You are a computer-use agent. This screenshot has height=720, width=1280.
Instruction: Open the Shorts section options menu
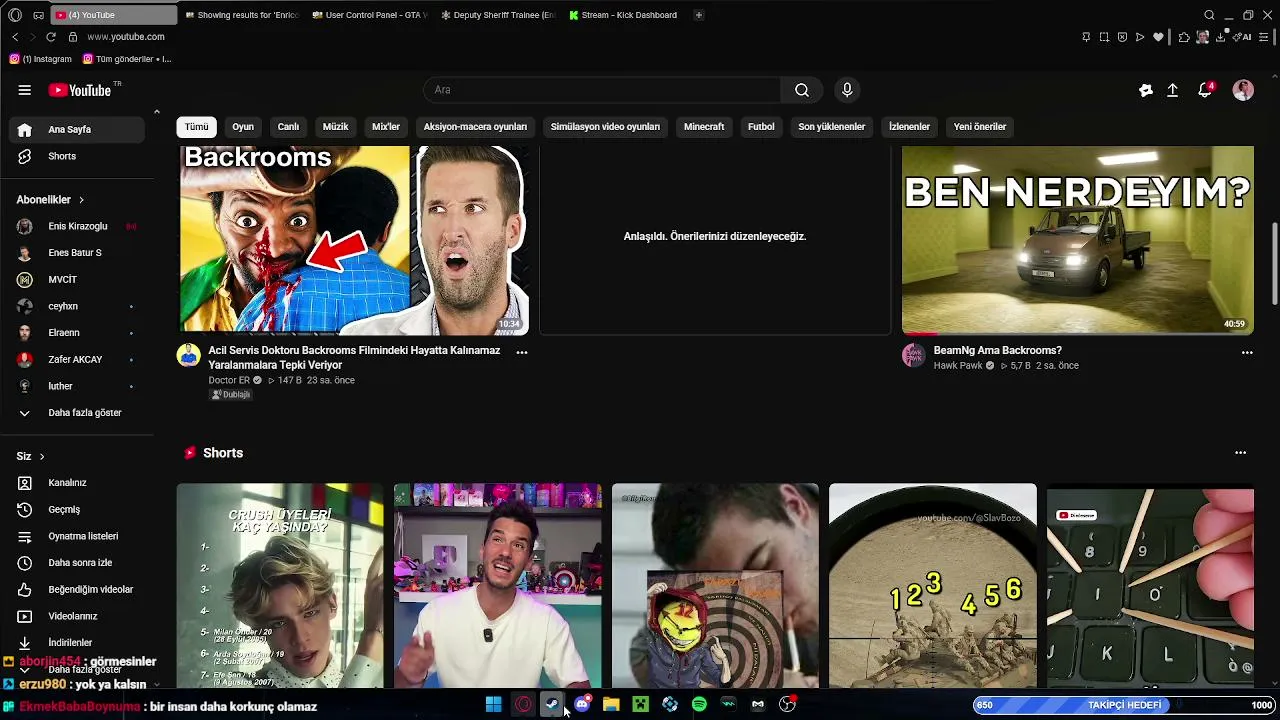(1241, 453)
